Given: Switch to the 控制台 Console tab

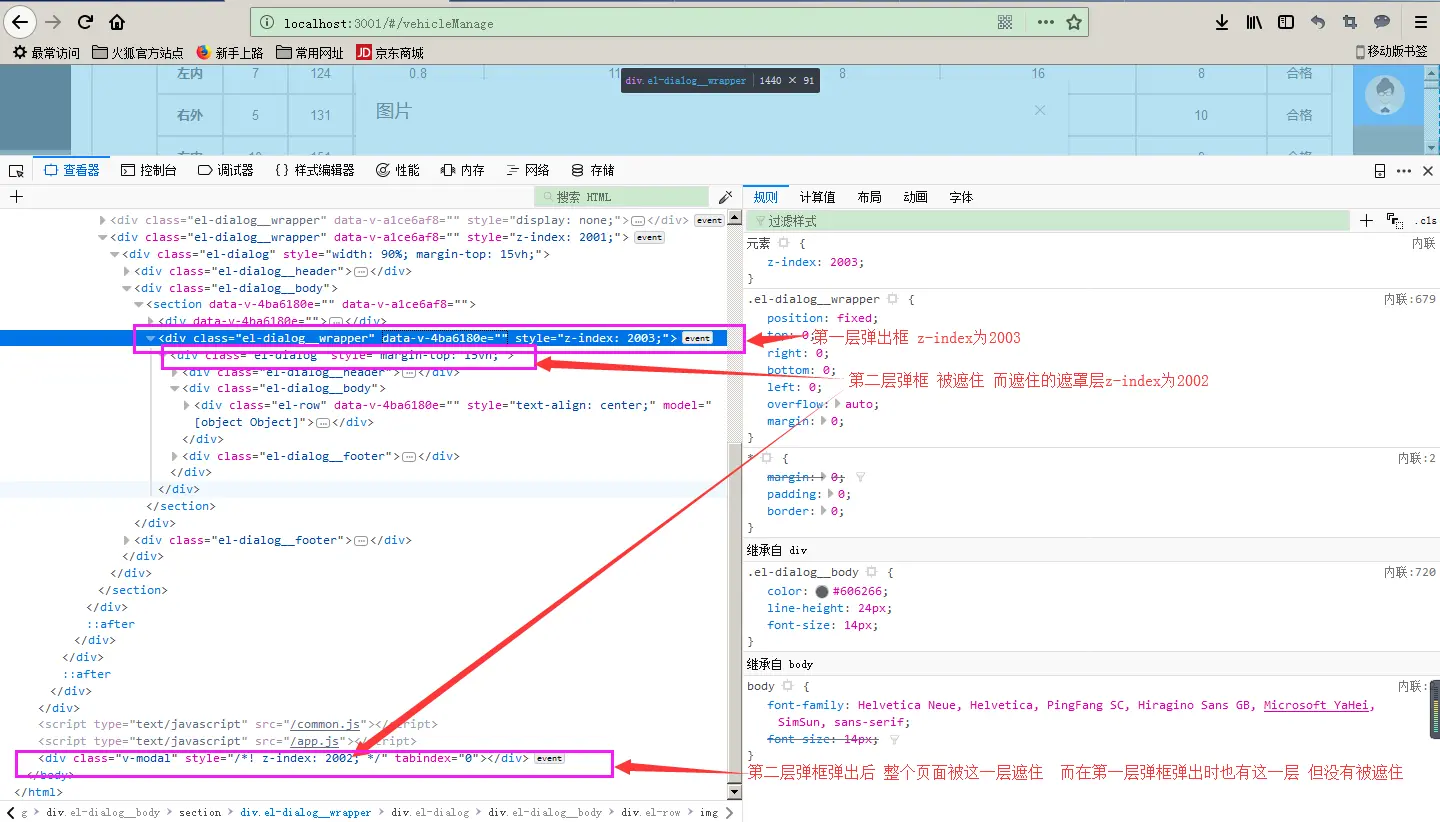Looking at the screenshot, I should (148, 171).
